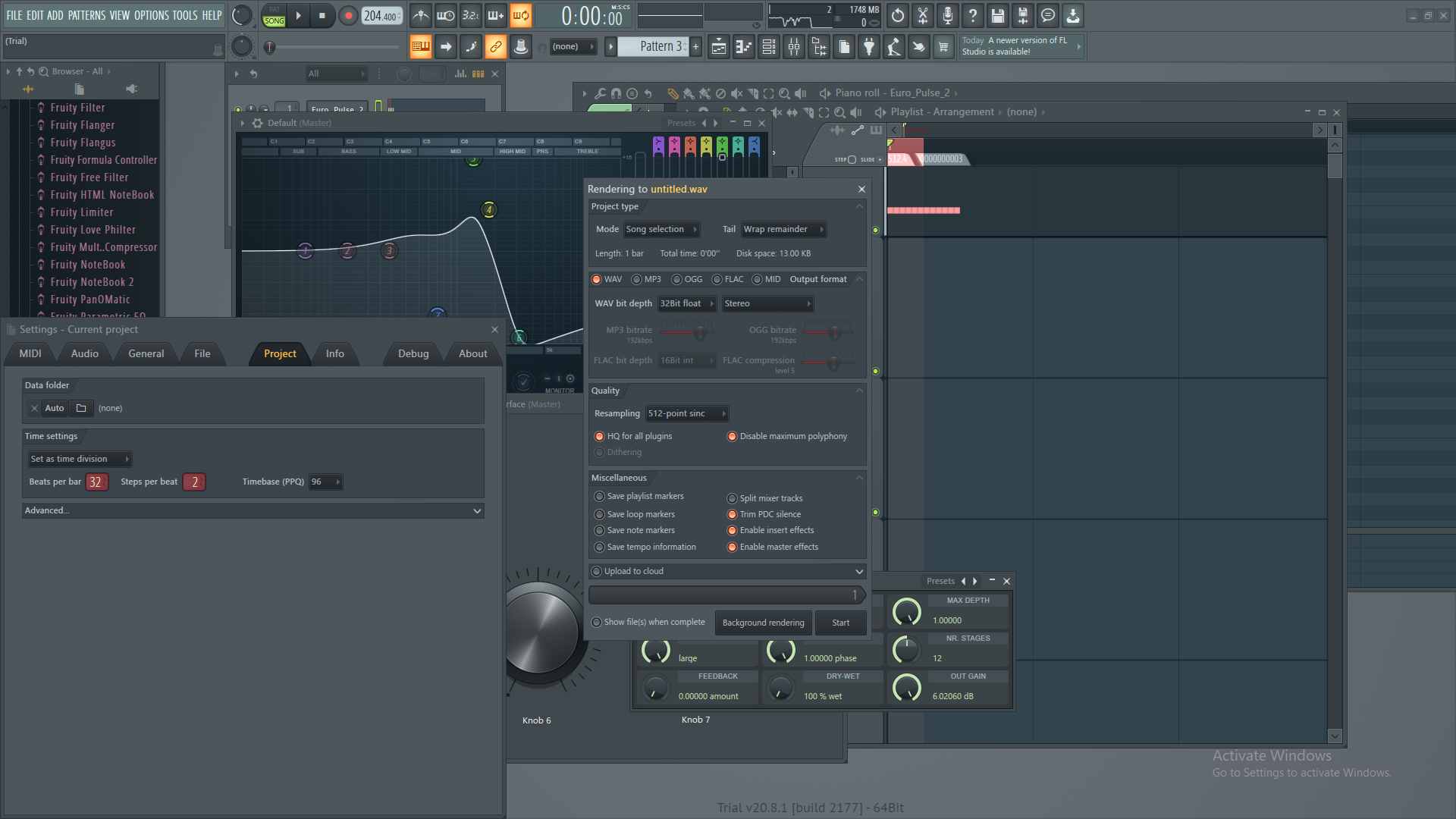
Task: Toggle the metronome icon
Action: (420, 15)
